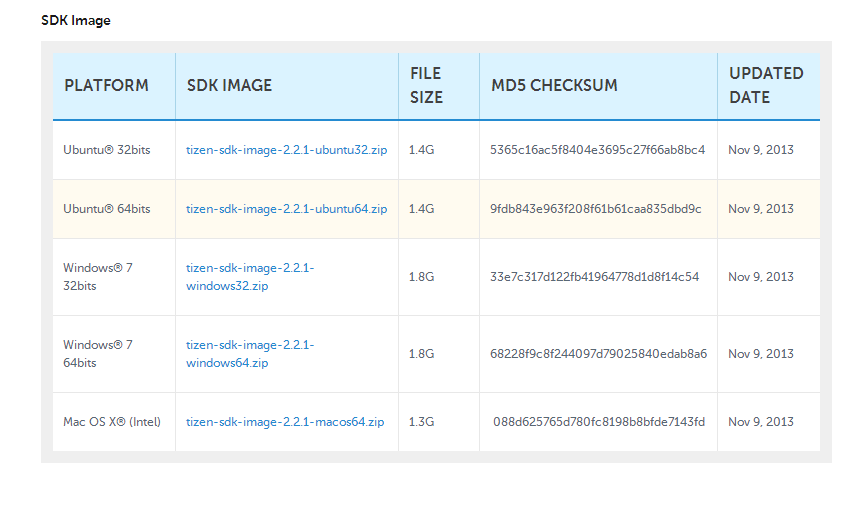The height and width of the screenshot is (508, 857).
Task: Click the Windows 7 64bits checksum 68228f9c…
Action: (x=598, y=354)
